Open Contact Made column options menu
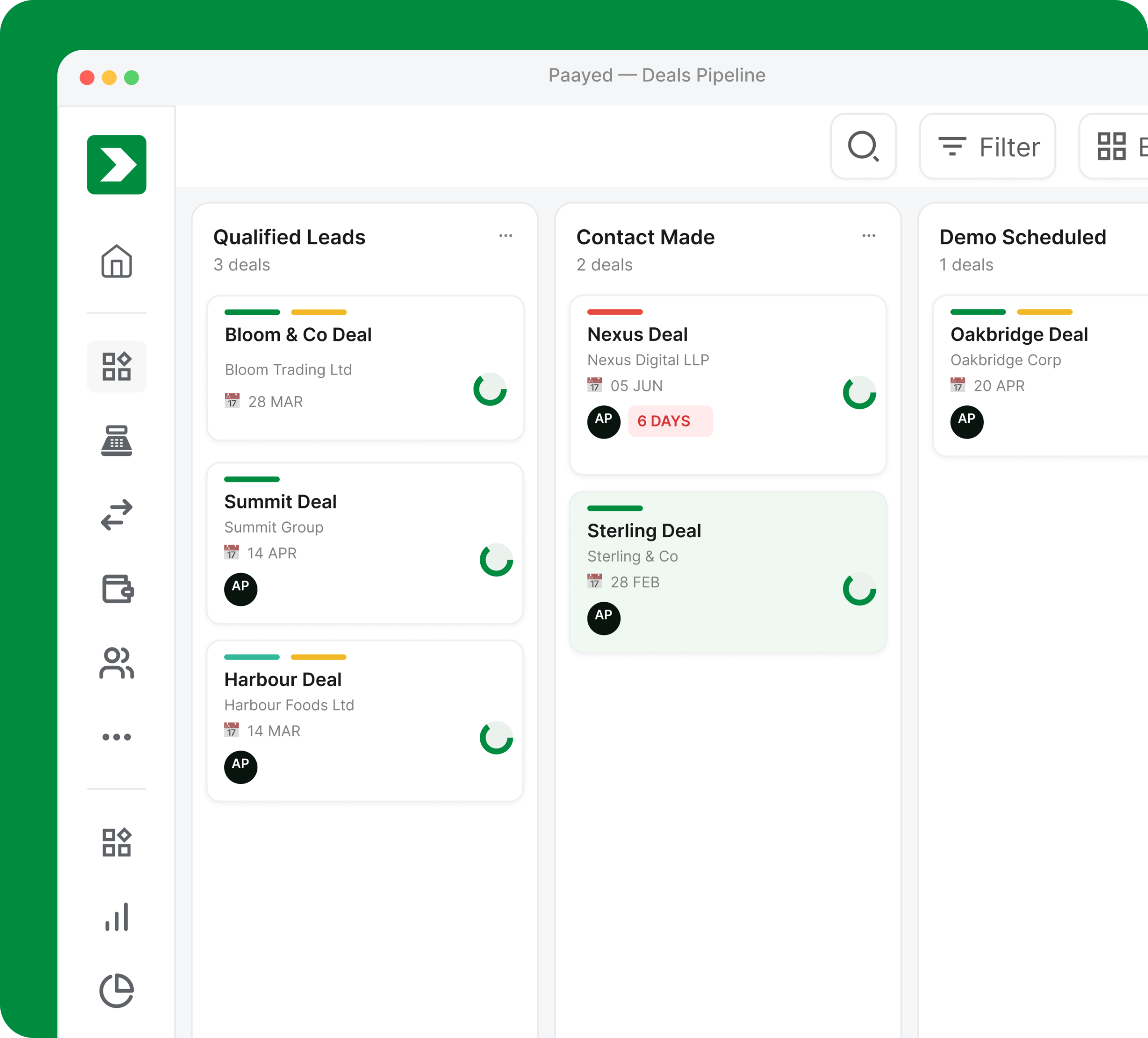The image size is (1148, 1038). click(x=869, y=236)
